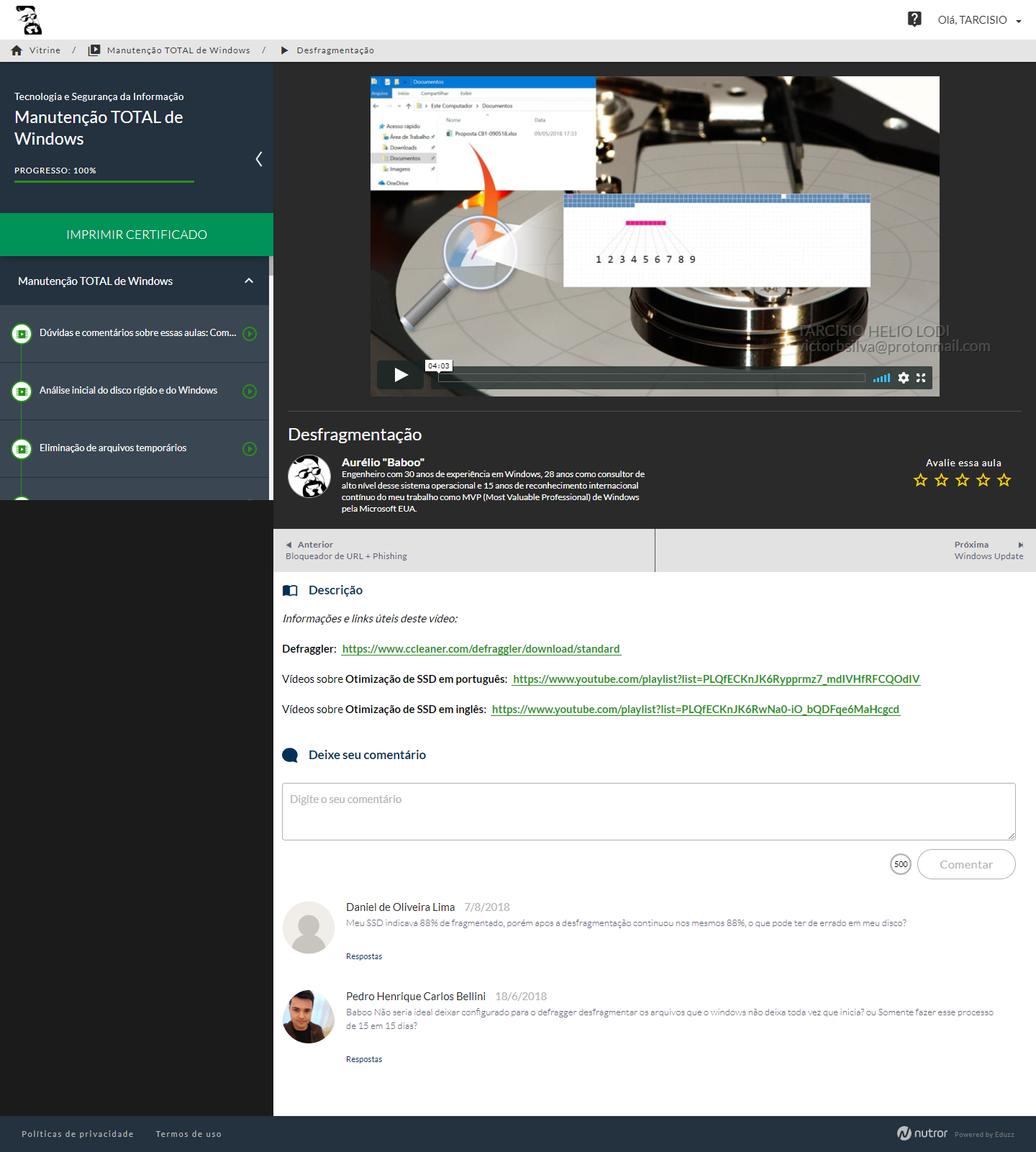Enter fullscreen mode on video player
Viewport: 1036px width, 1152px height.
click(921, 378)
